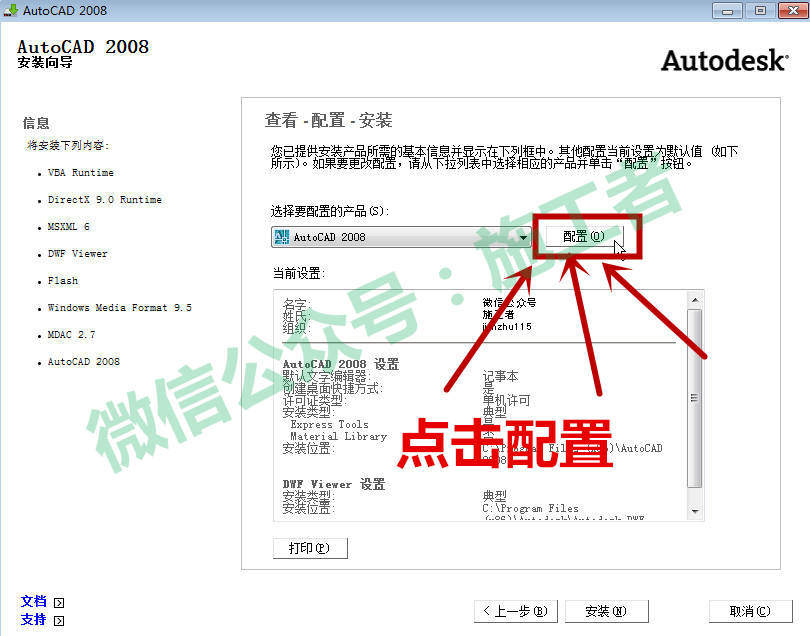
Task: Click the arrow icon beside 文档
Action: 59,602
